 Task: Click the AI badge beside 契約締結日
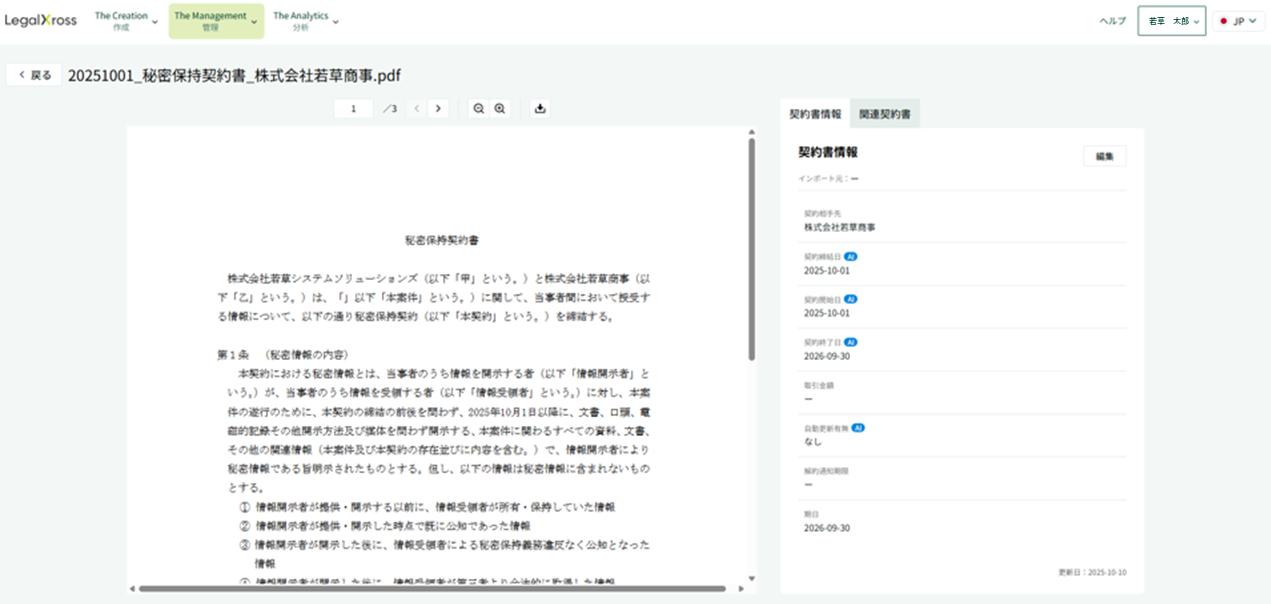(x=851, y=257)
